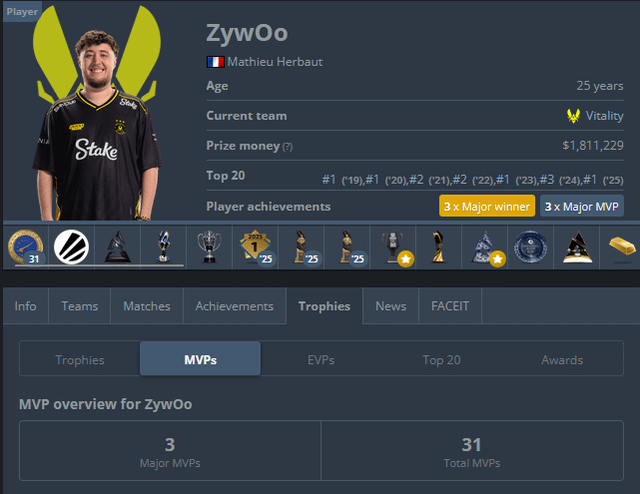640x494 pixels.
Task: Click the 3 x Major winner badge
Action: pyautogui.click(x=487, y=206)
